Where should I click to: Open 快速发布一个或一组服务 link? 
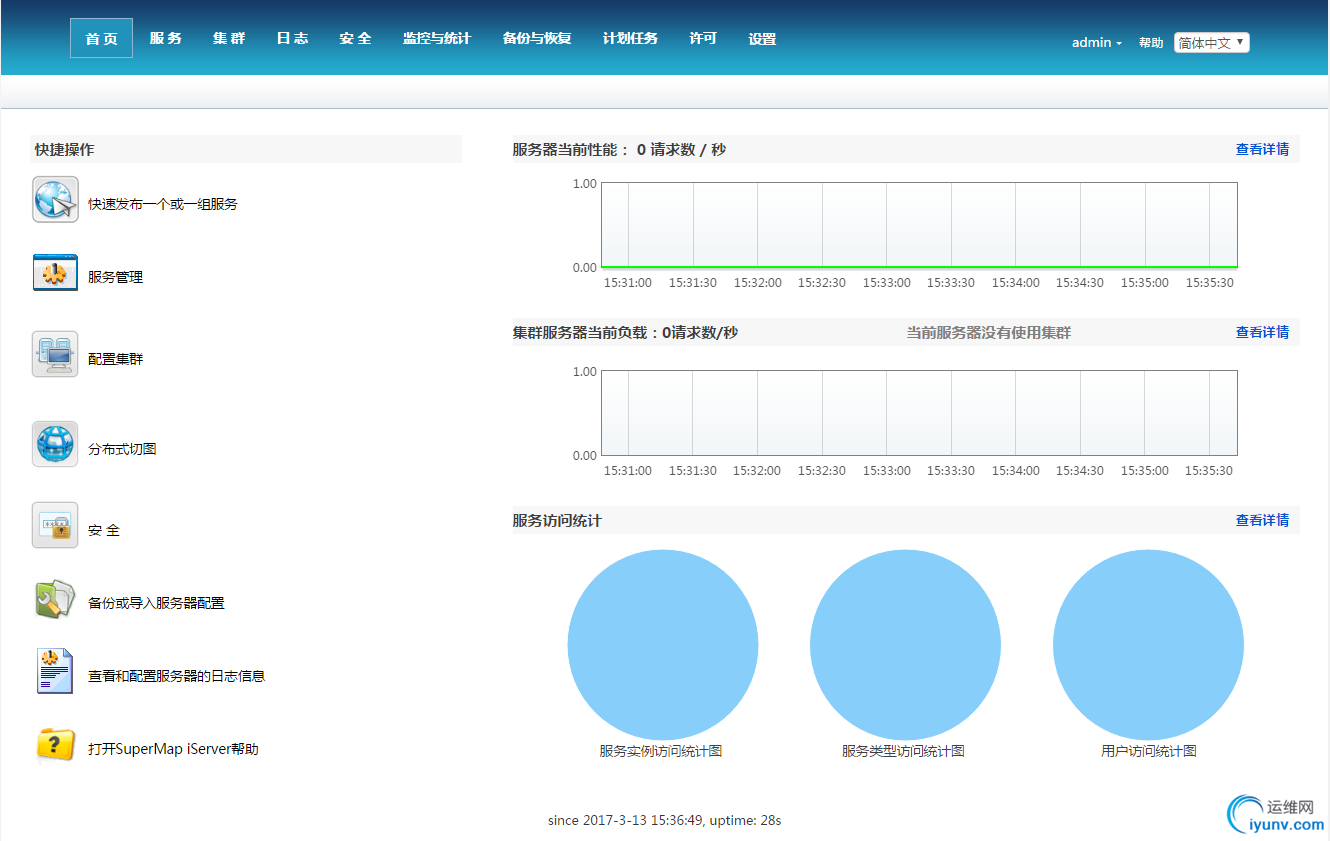point(163,204)
